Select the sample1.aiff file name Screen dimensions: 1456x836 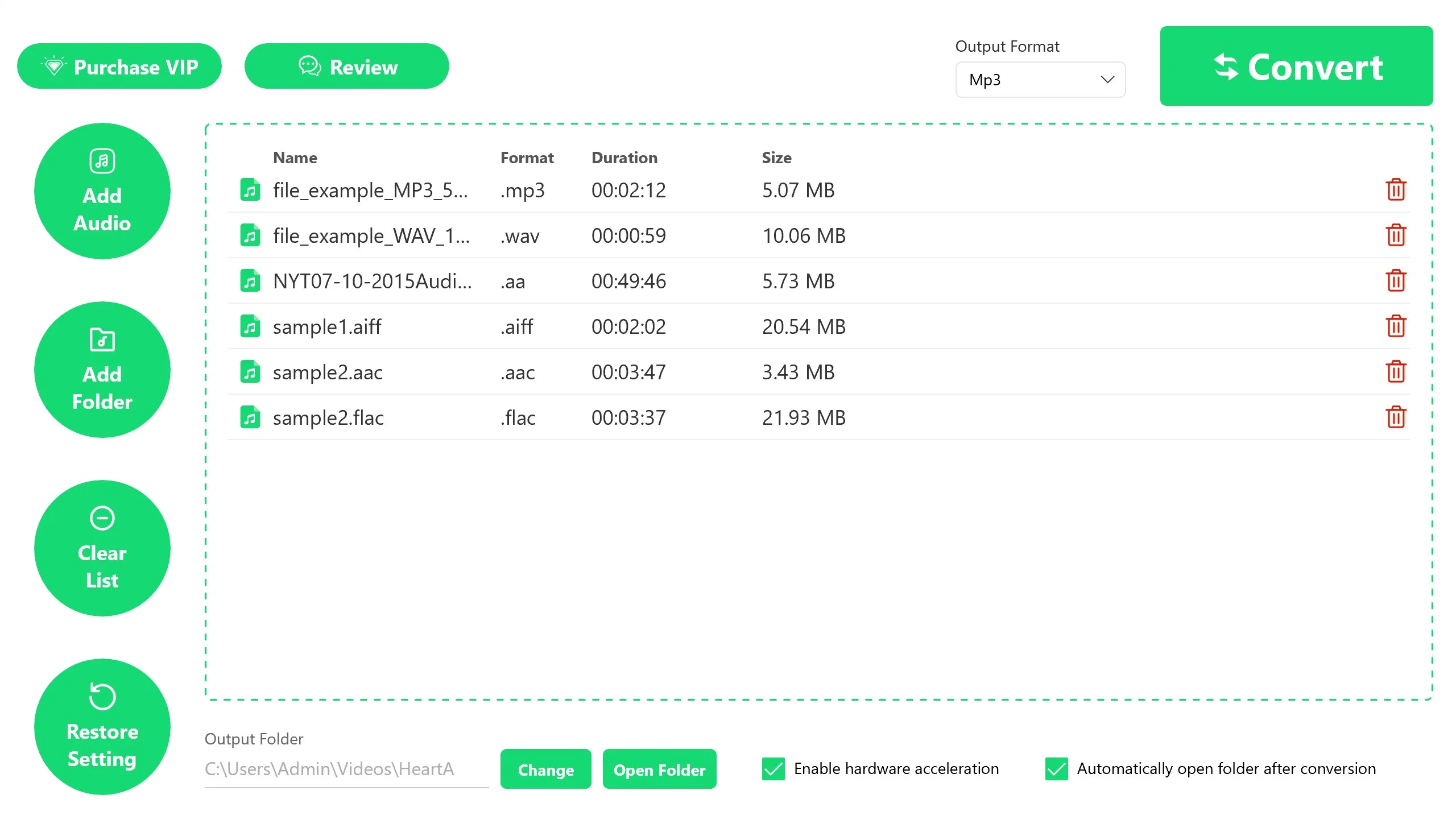(x=327, y=326)
